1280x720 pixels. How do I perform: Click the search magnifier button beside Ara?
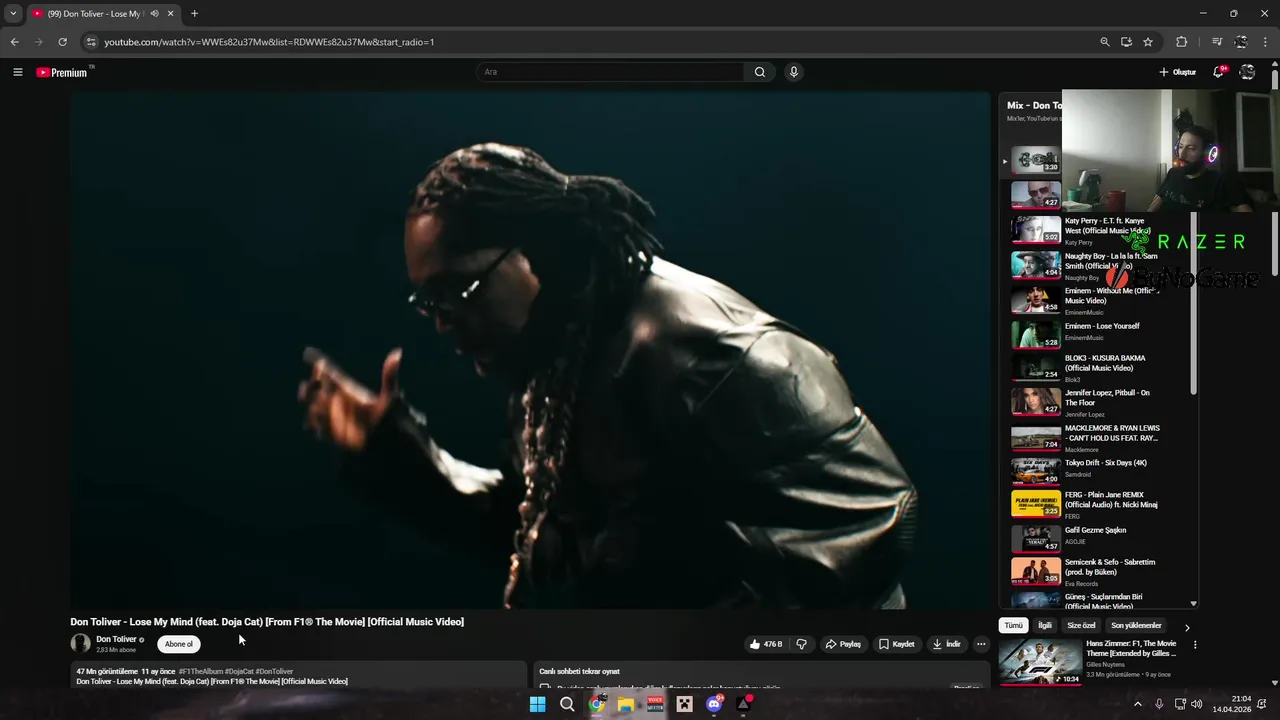[760, 72]
